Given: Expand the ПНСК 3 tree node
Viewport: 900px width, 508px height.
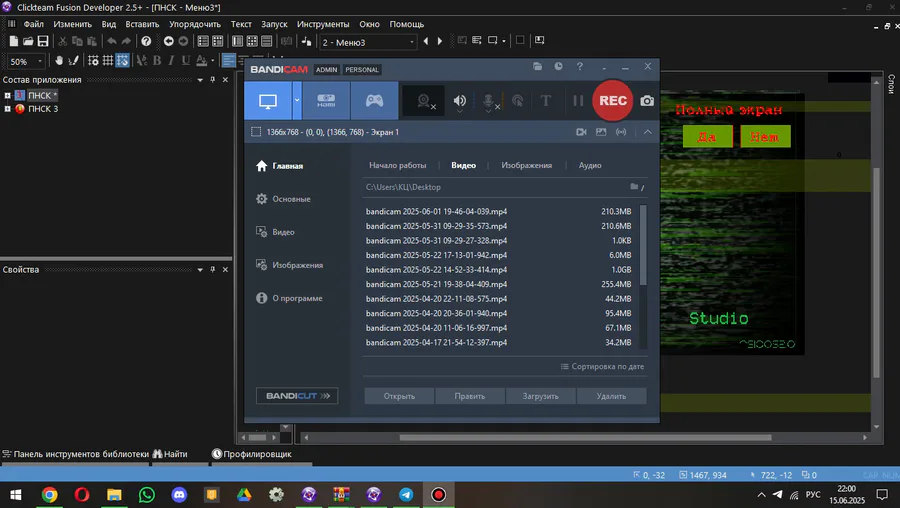Looking at the screenshot, I should coord(7,109).
